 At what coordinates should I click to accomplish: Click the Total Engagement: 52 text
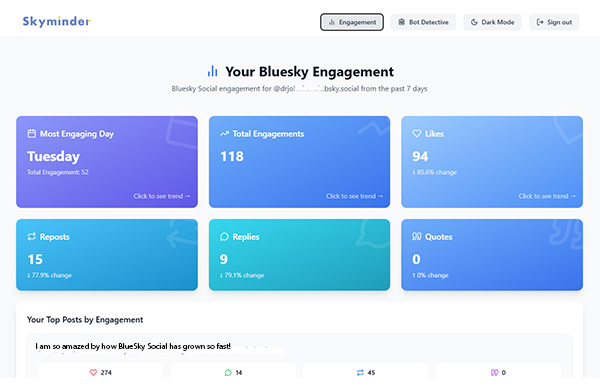point(58,172)
